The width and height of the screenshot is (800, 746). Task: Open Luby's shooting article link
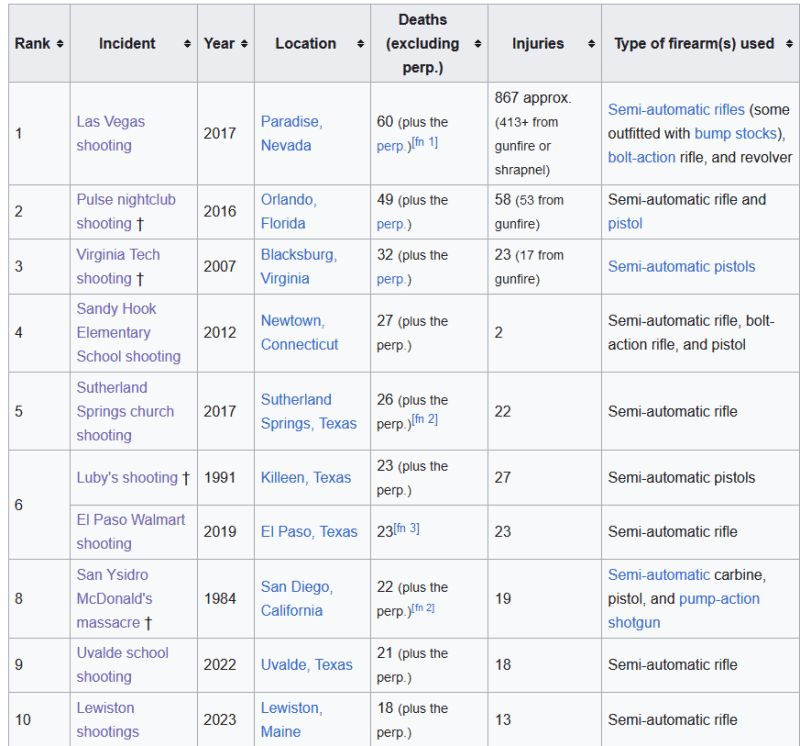(127, 477)
